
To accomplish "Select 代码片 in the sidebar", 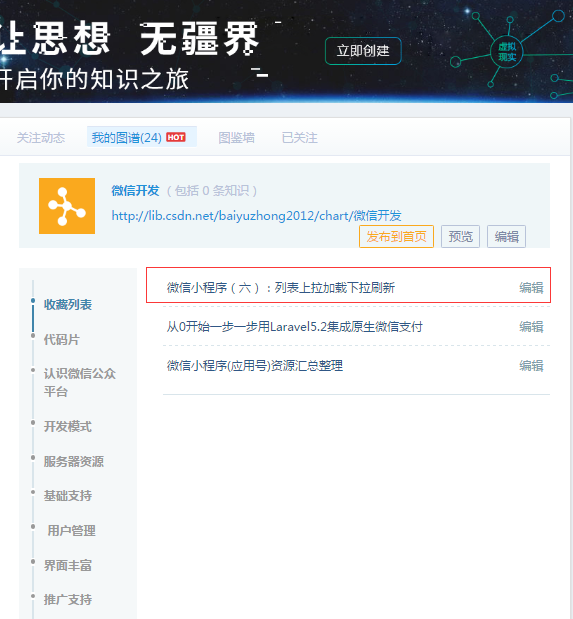I will (x=62, y=340).
